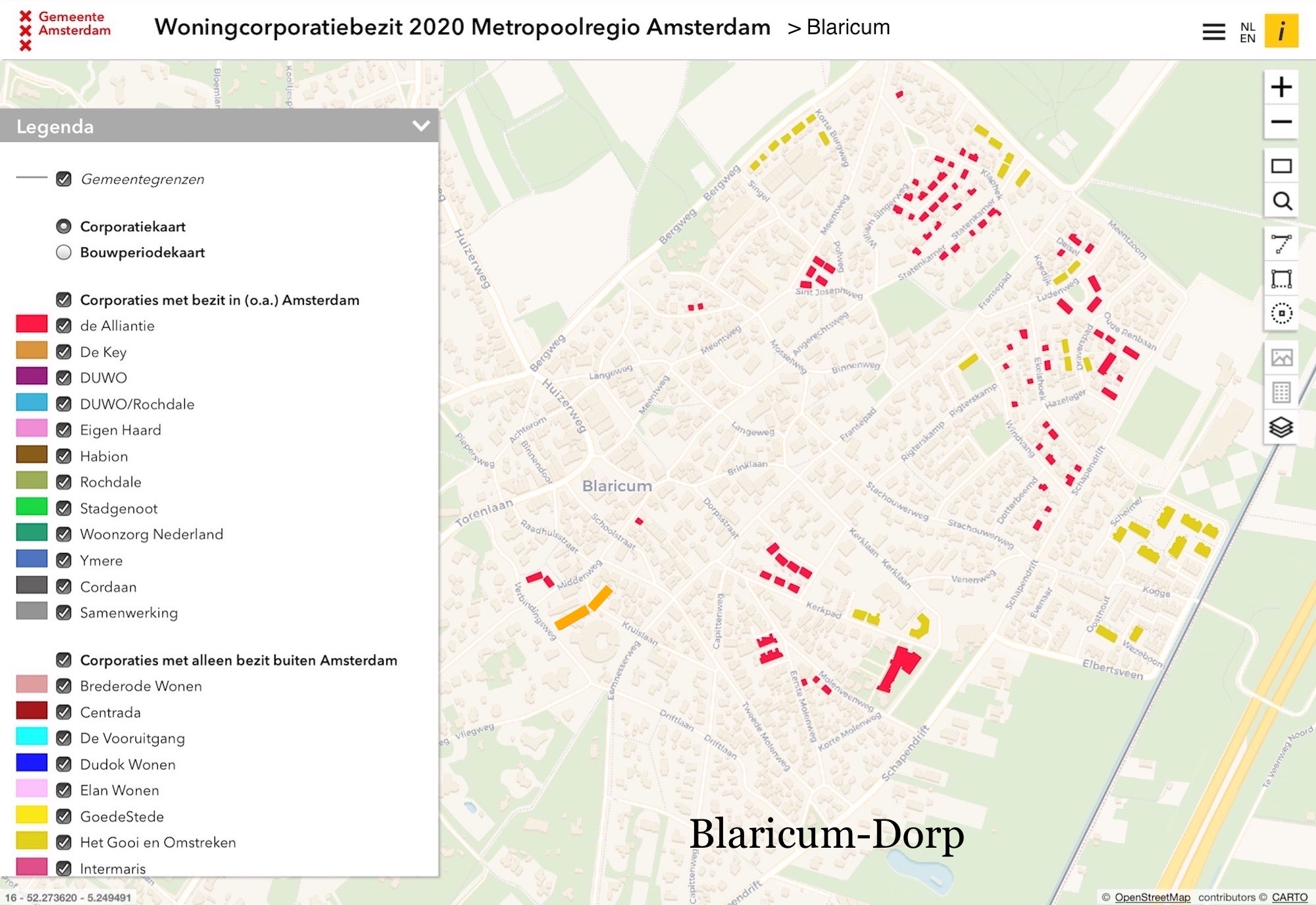Click the orange De Key color swatch
The image size is (1316, 905).
pyautogui.click(x=32, y=350)
